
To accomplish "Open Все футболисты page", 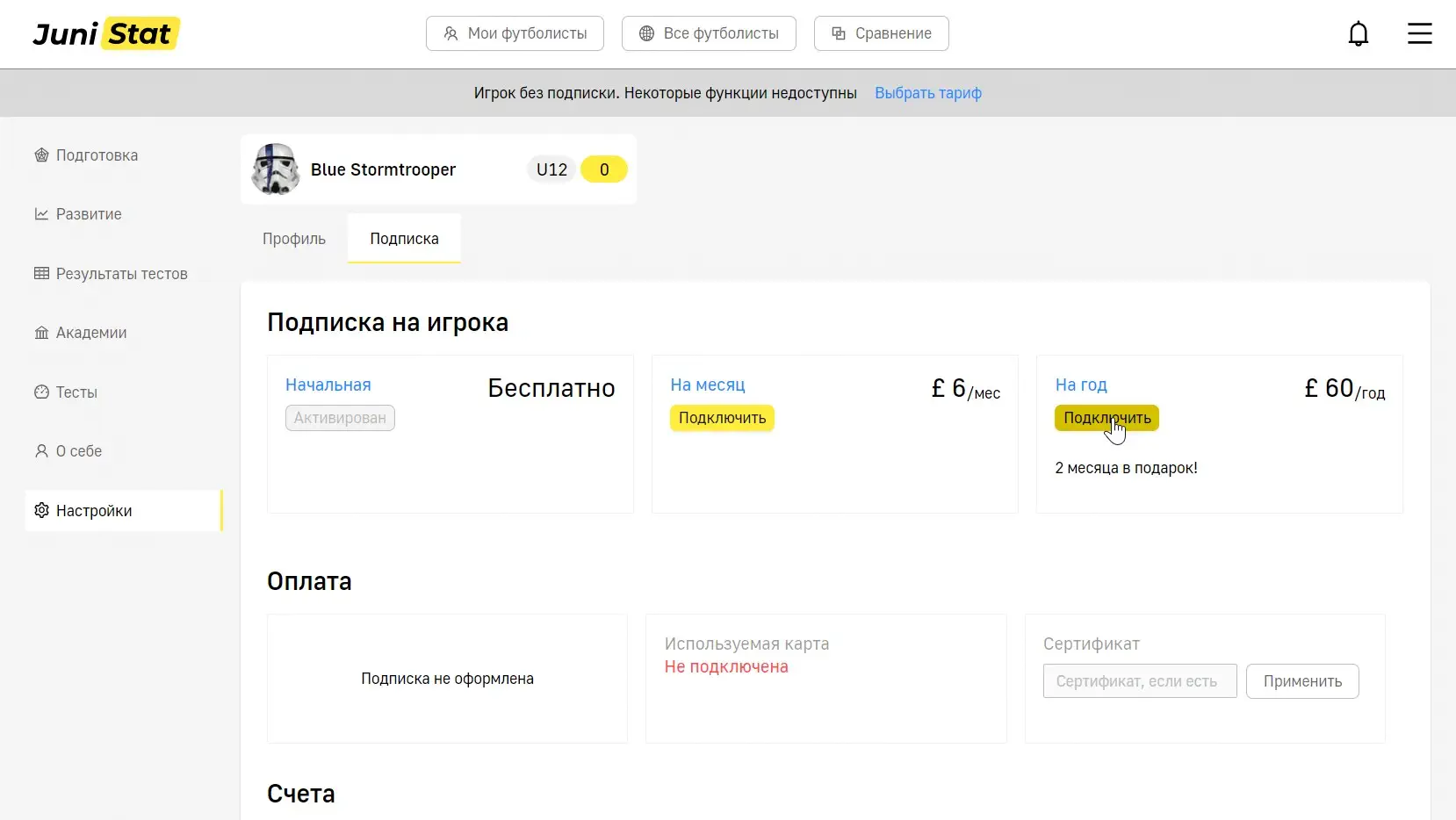I will point(709,33).
